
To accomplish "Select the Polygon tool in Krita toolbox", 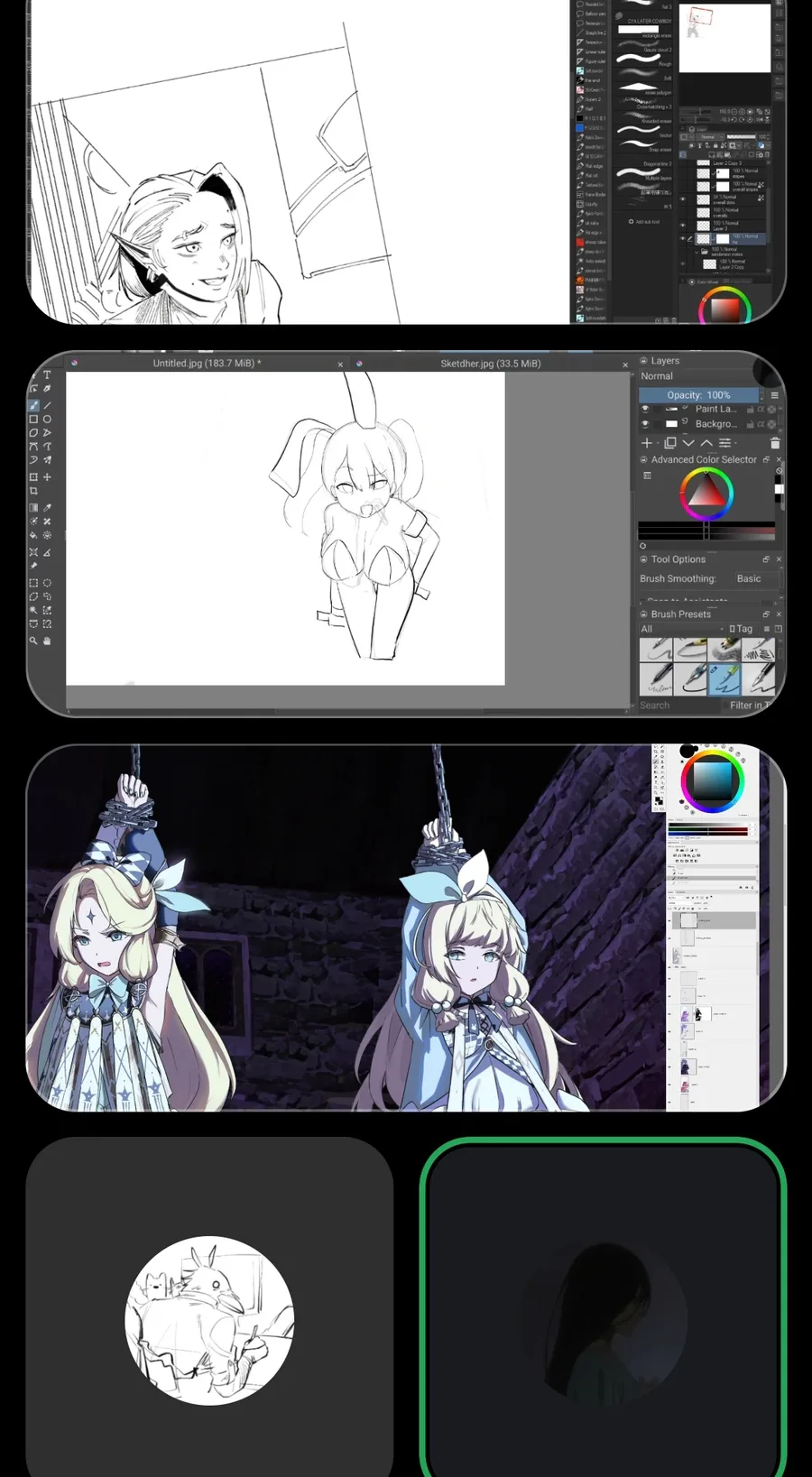I will (33, 433).
